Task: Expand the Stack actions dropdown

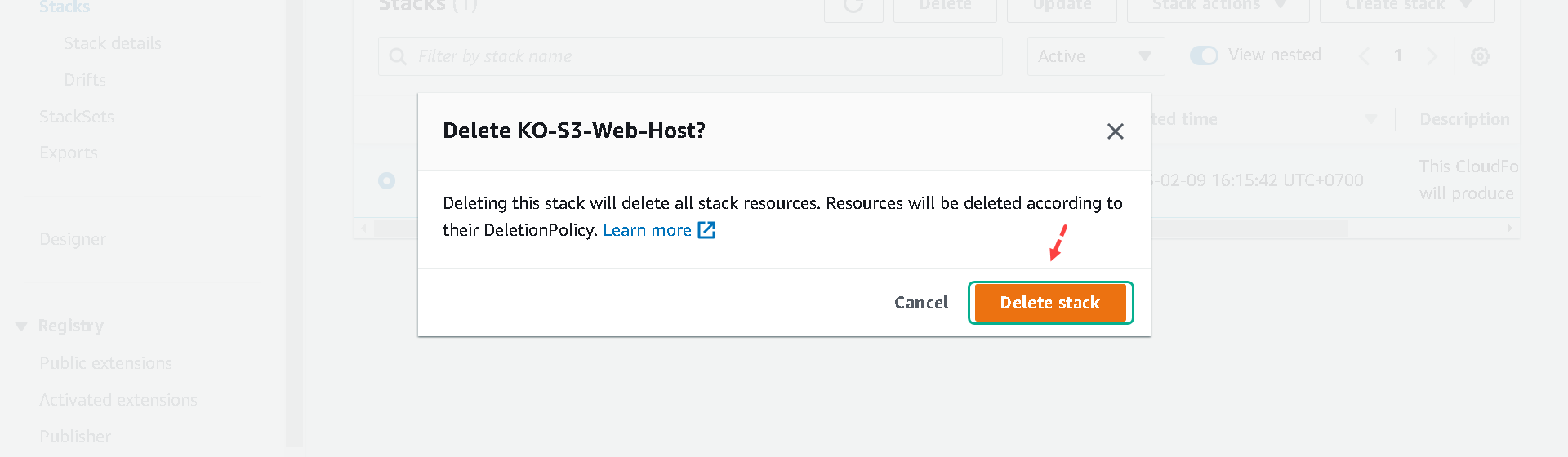Action: (1218, 7)
